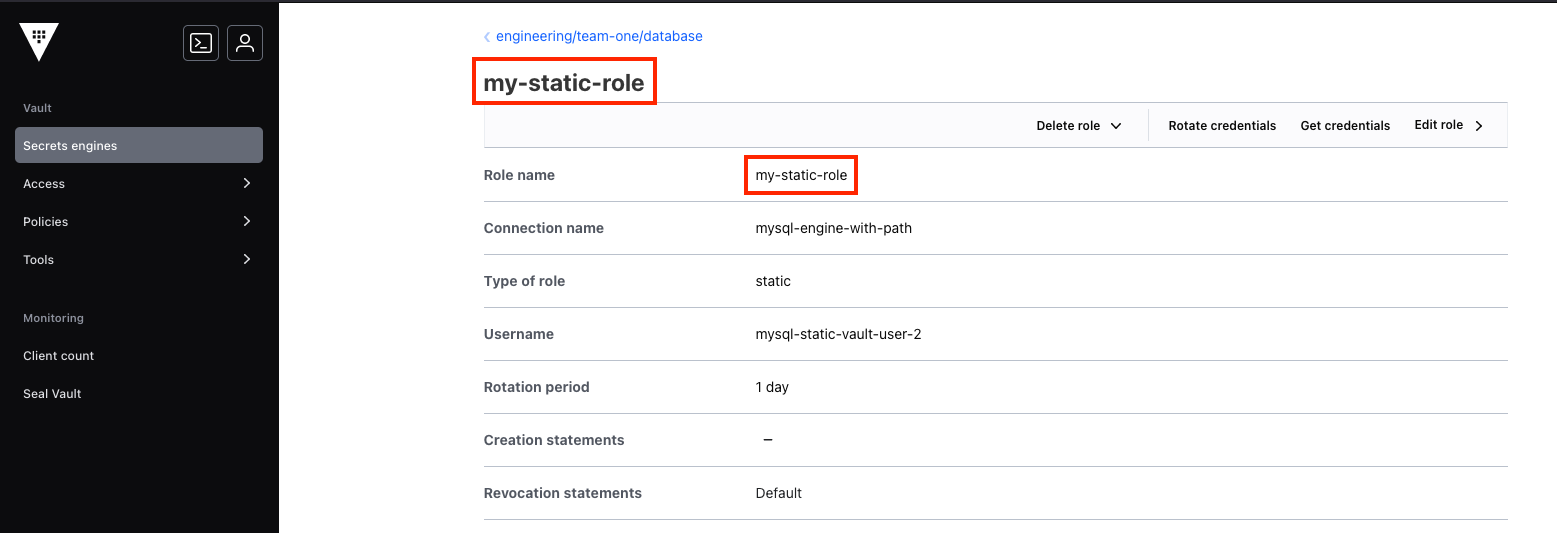Click Rotate credentials

[1222, 126]
